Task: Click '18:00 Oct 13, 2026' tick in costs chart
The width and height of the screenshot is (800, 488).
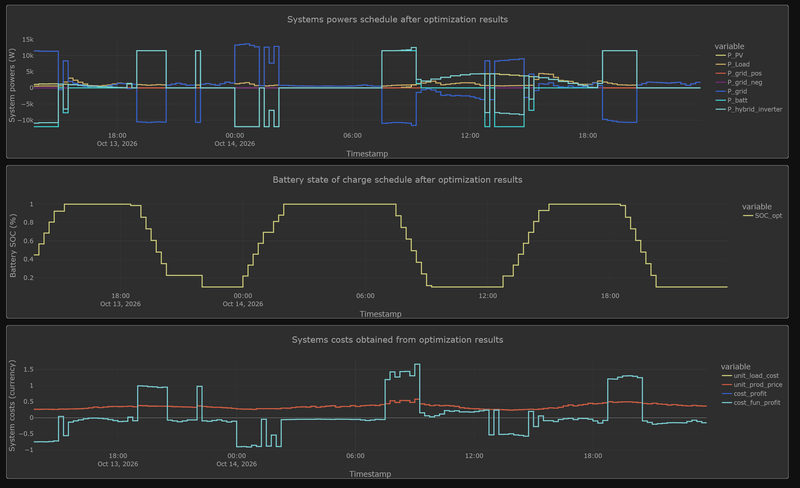Action: 118,459
